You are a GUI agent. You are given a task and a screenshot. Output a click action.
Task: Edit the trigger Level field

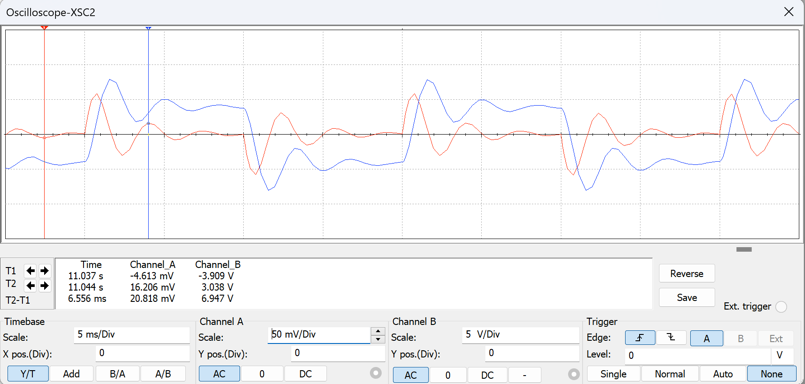pos(697,355)
